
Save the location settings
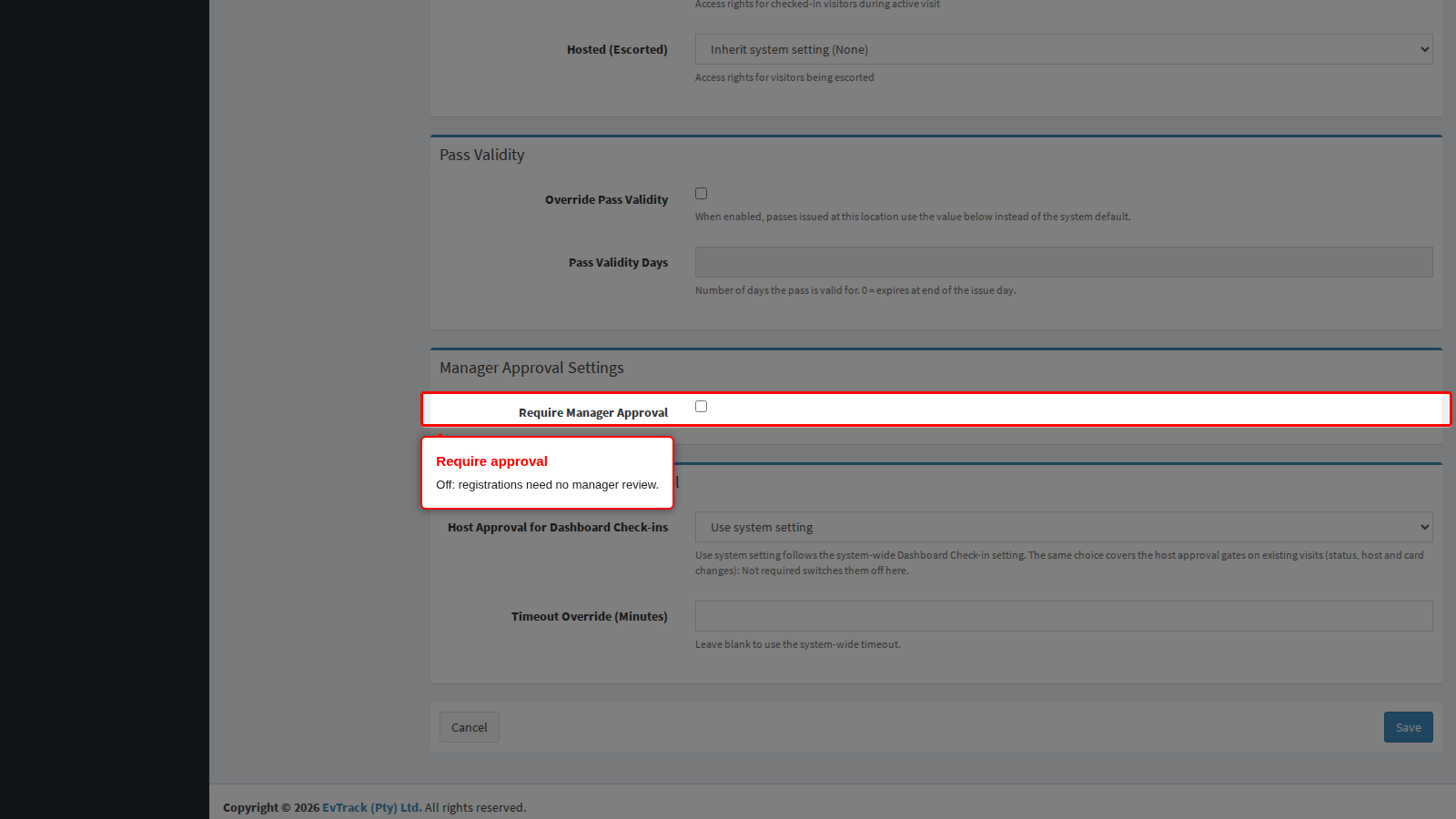(1408, 727)
